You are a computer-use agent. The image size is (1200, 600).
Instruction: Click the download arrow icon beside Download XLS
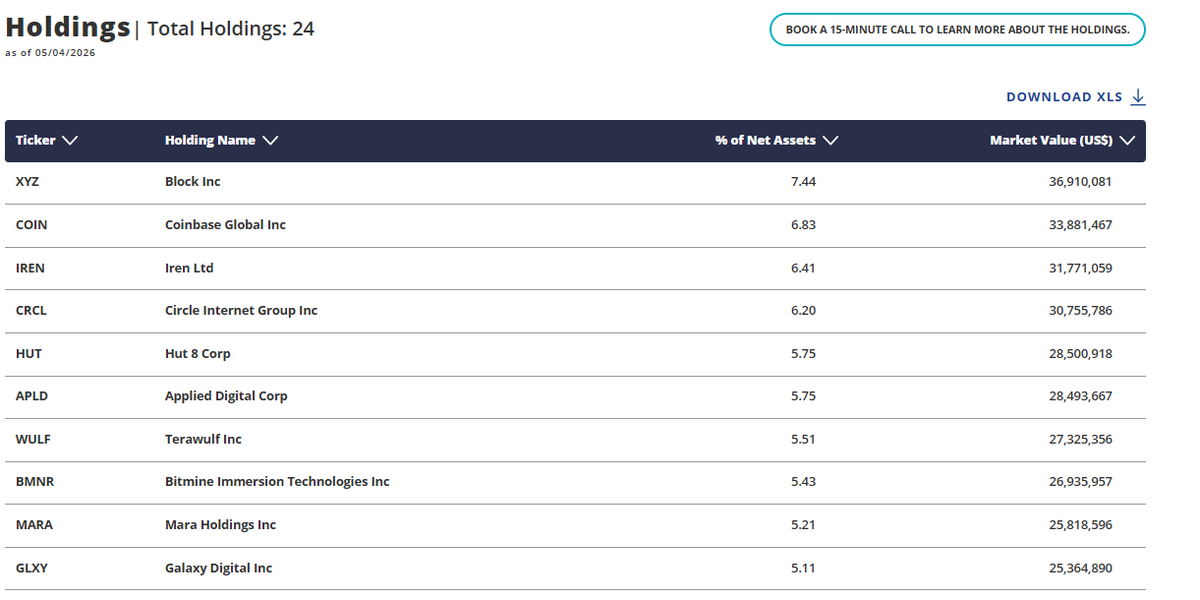click(x=1138, y=97)
